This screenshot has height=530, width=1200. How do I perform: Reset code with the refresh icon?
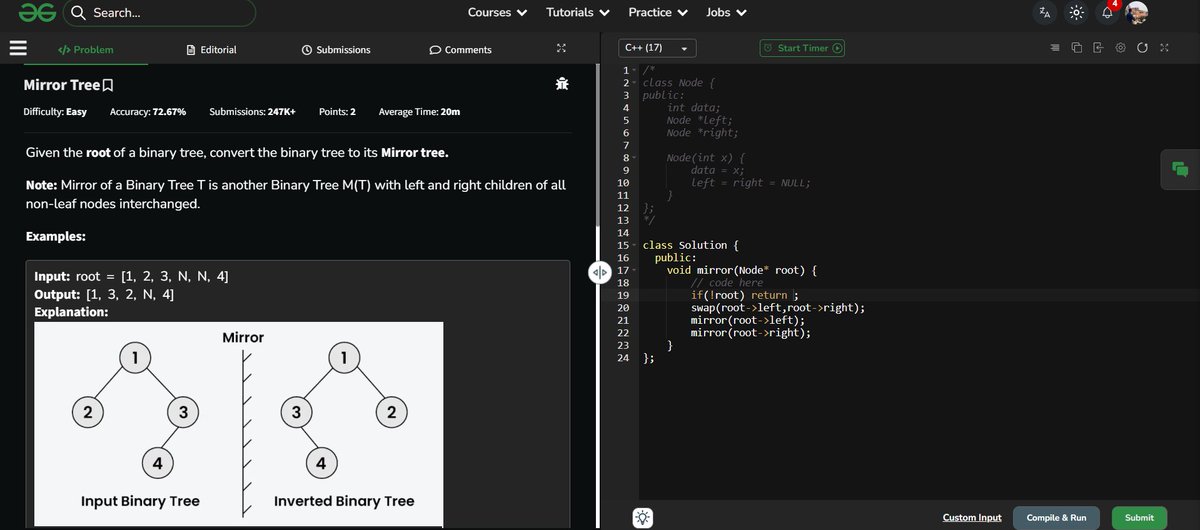pos(1142,48)
